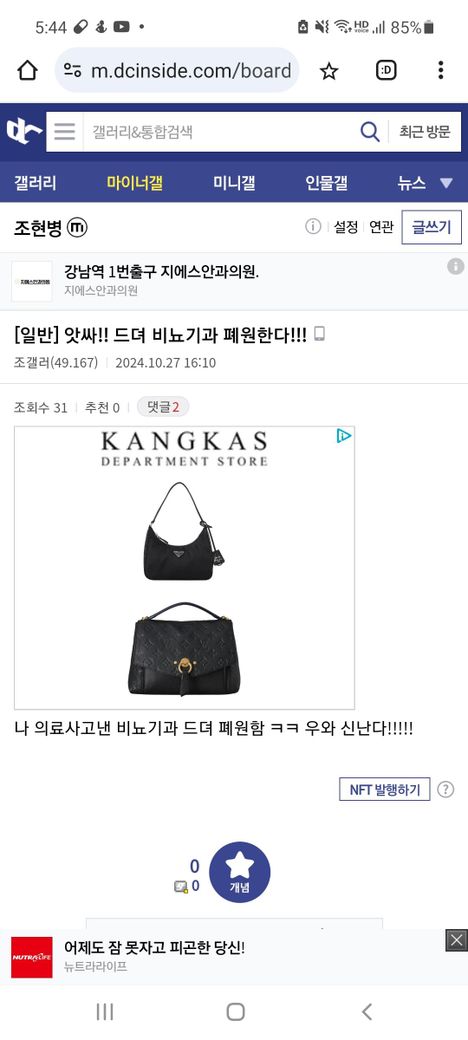Viewport: 468px width, 1040px height.
Task: Click the 글쓰기 button
Action: tap(432, 228)
